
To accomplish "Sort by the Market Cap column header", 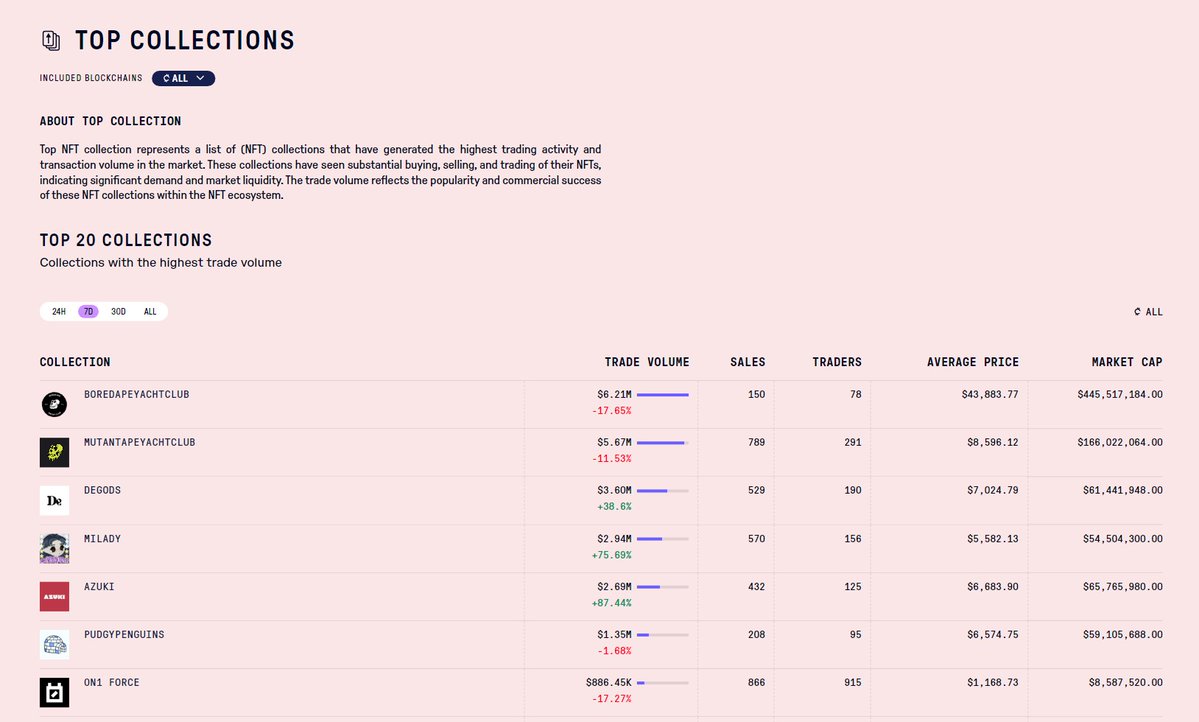I will point(1127,362).
